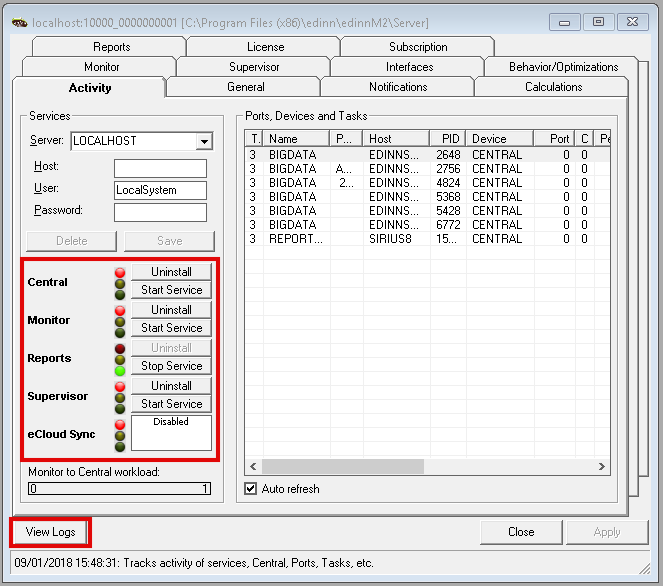Click the green status light for Reports
Viewport: 663px width, 586px height.
(x=120, y=371)
